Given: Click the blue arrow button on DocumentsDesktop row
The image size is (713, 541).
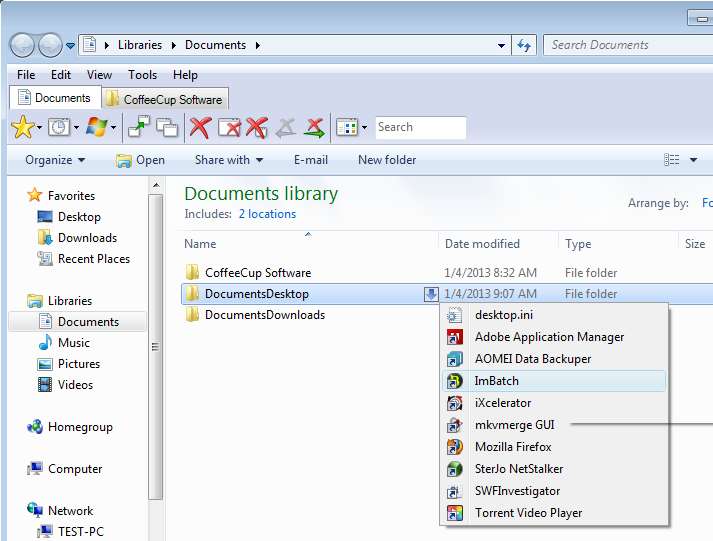Looking at the screenshot, I should (430, 294).
